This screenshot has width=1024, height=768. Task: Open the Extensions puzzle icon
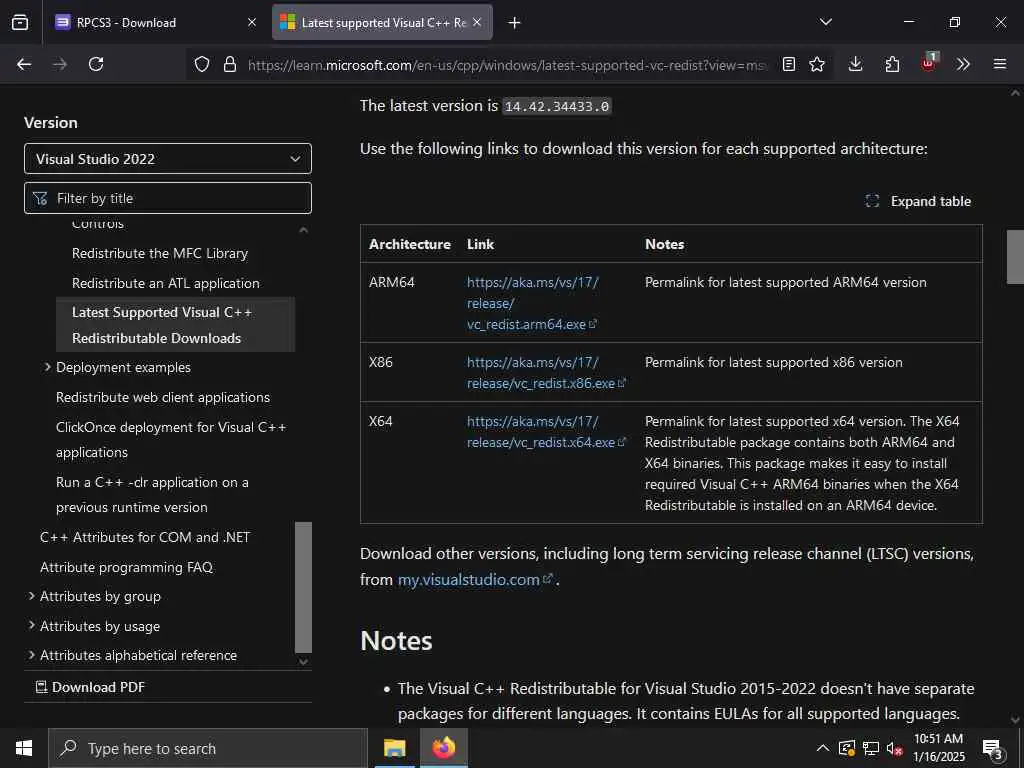(892, 64)
